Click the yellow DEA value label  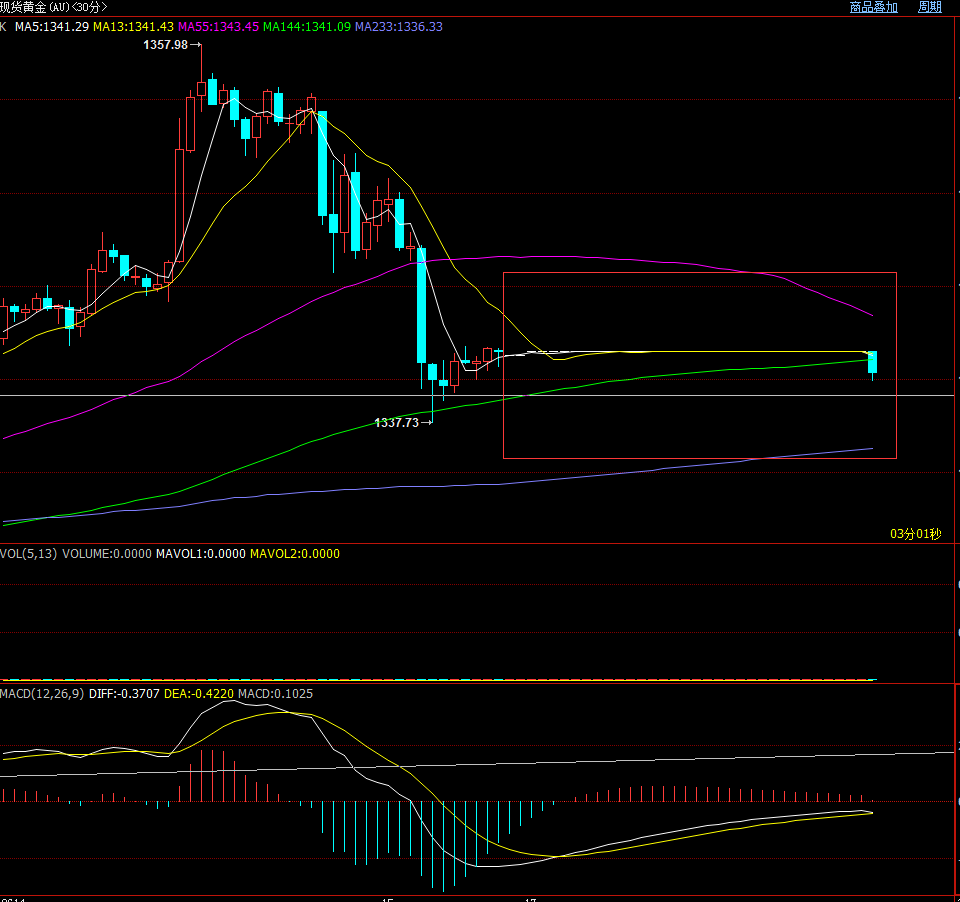click(199, 694)
